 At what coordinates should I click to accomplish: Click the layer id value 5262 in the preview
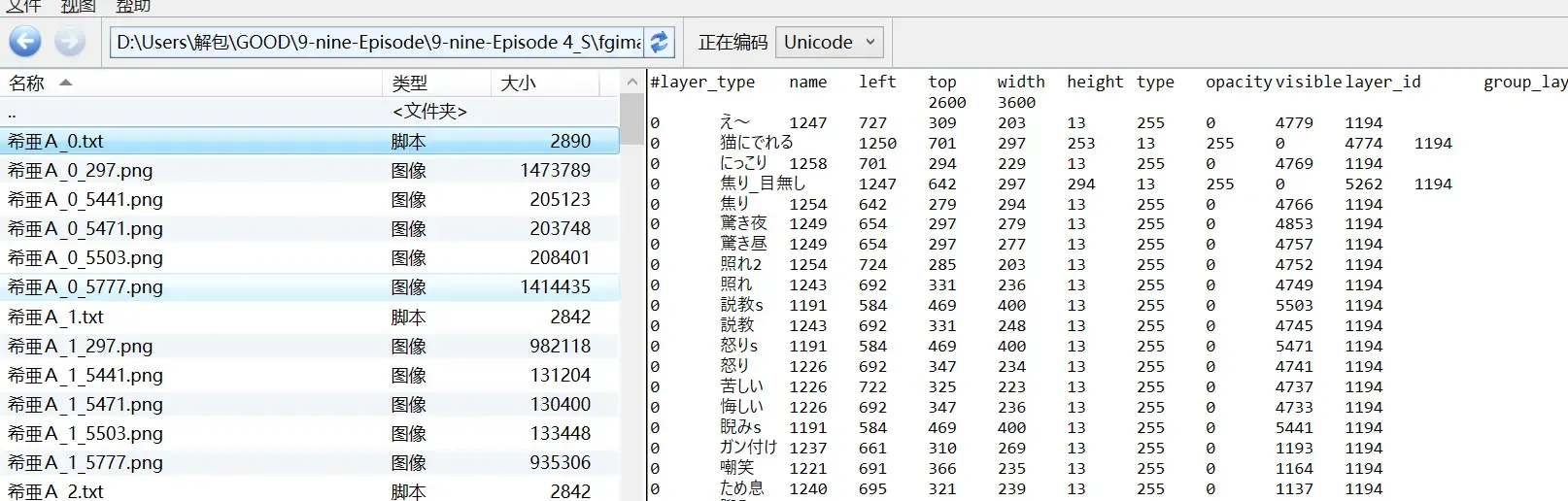(x=1364, y=184)
